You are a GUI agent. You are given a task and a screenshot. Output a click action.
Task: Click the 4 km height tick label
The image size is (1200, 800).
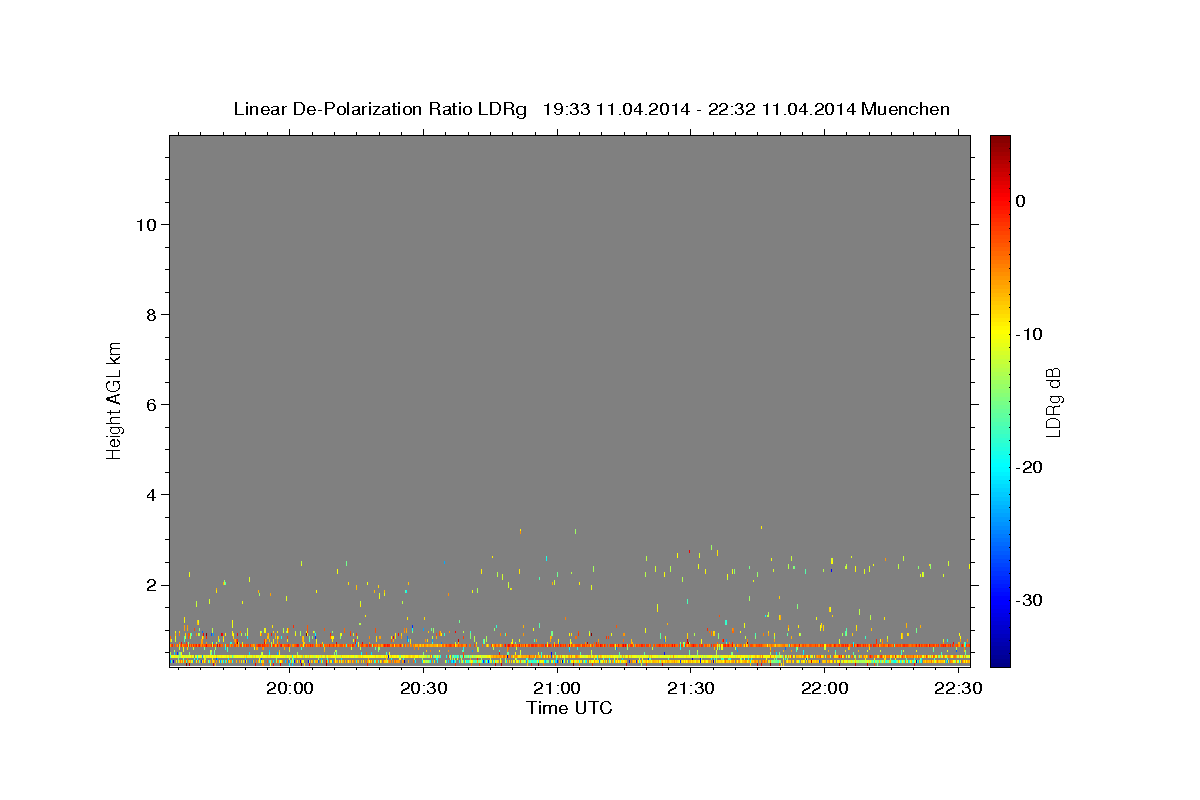(149, 494)
